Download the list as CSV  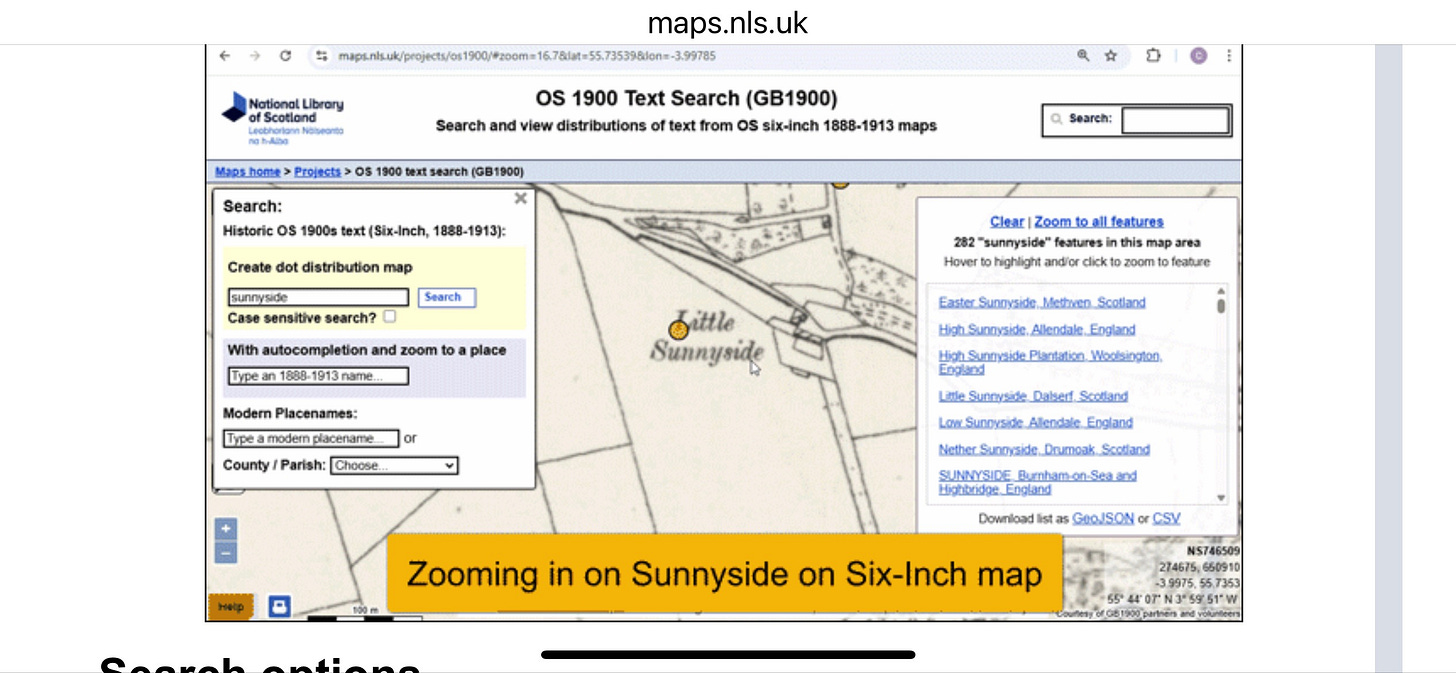1166,519
